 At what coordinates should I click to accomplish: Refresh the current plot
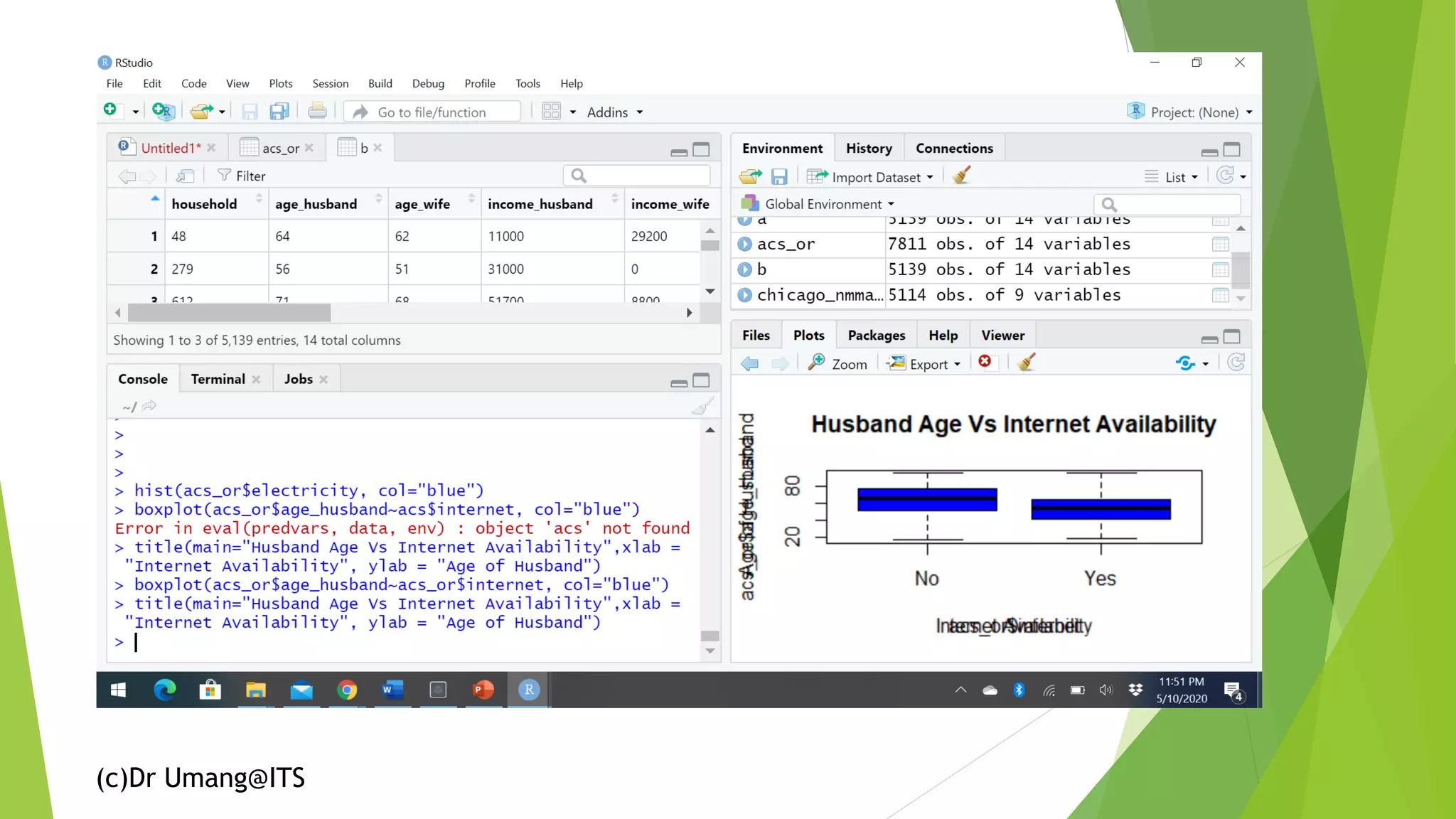(x=1236, y=363)
